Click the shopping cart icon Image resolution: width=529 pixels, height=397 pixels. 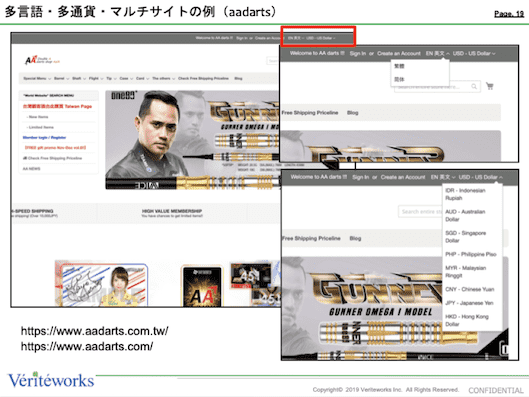coord(490,86)
